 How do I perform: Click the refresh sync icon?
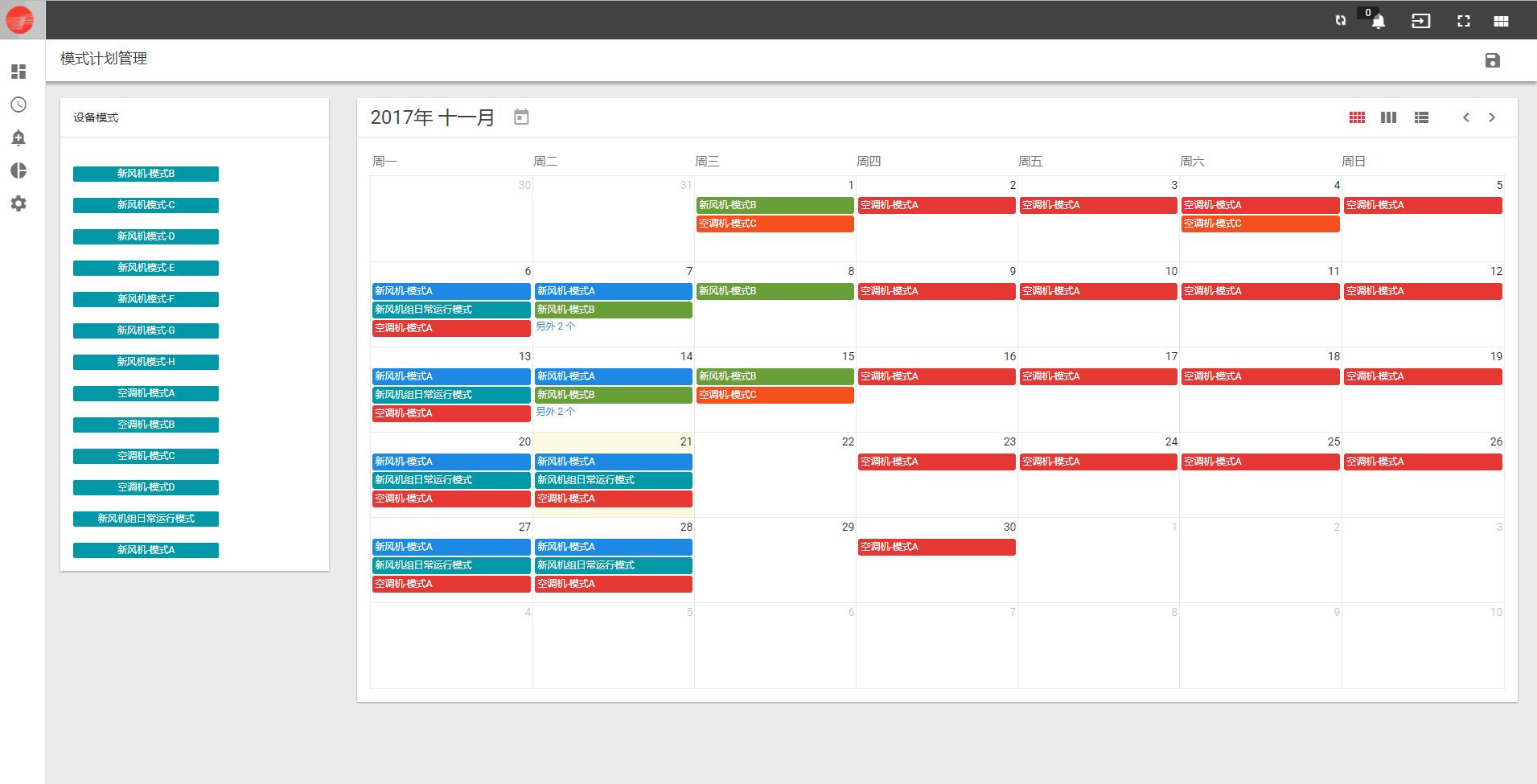(1340, 21)
